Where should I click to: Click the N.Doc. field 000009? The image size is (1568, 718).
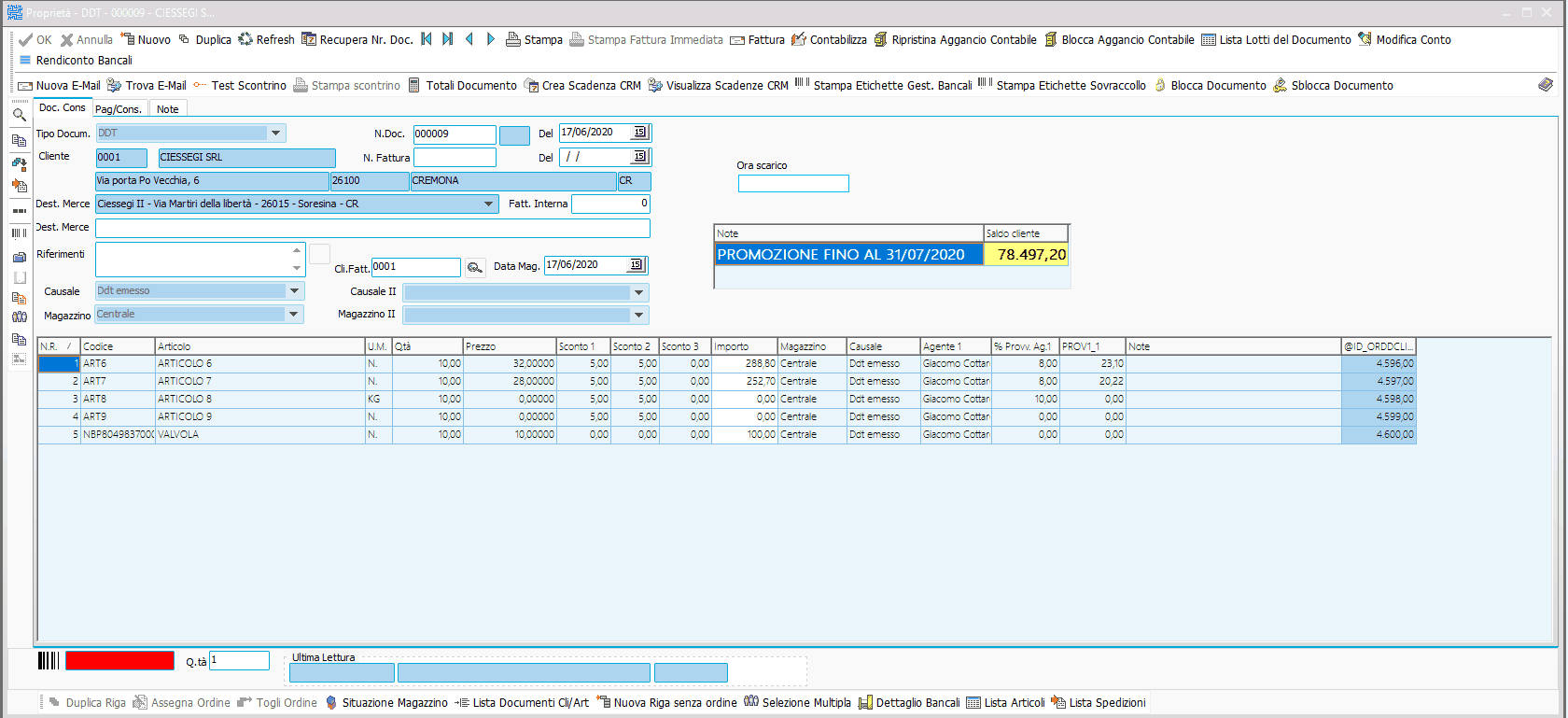(455, 134)
